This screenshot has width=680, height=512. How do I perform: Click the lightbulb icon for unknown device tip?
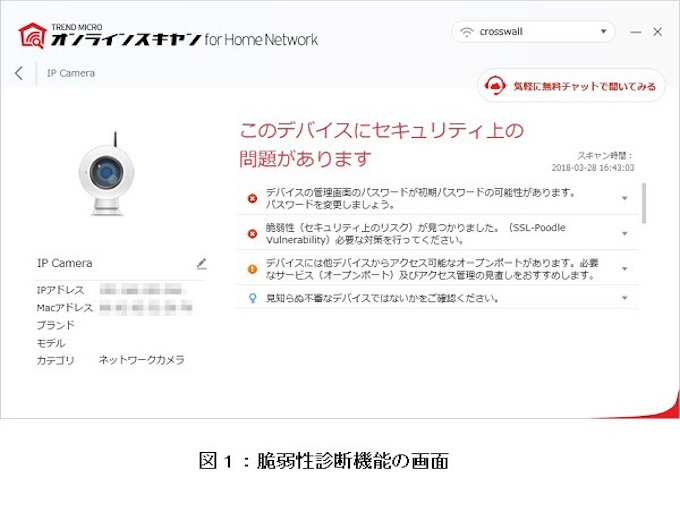252,298
